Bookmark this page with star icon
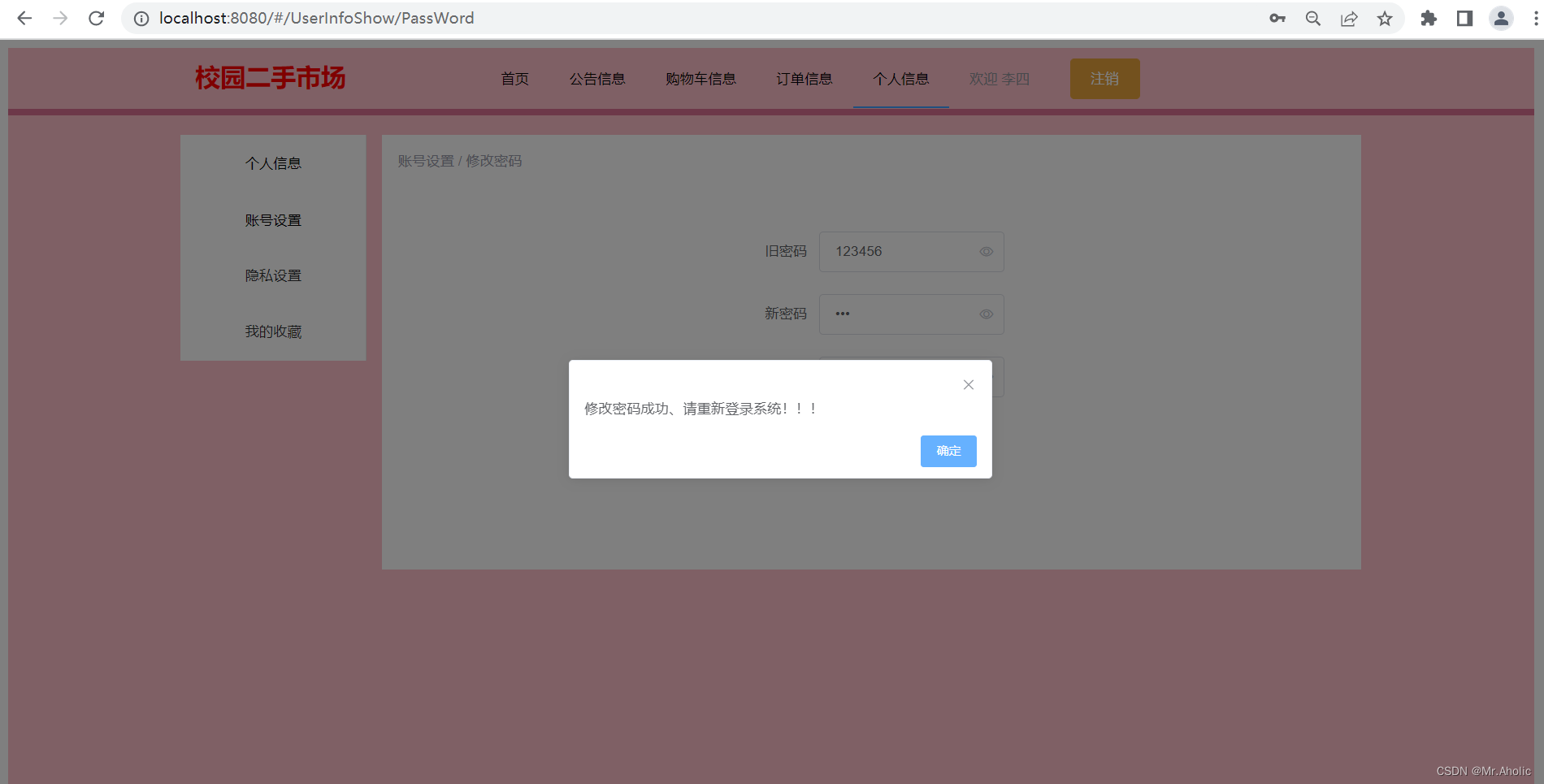Image resolution: width=1544 pixels, height=784 pixels. coord(1385,18)
